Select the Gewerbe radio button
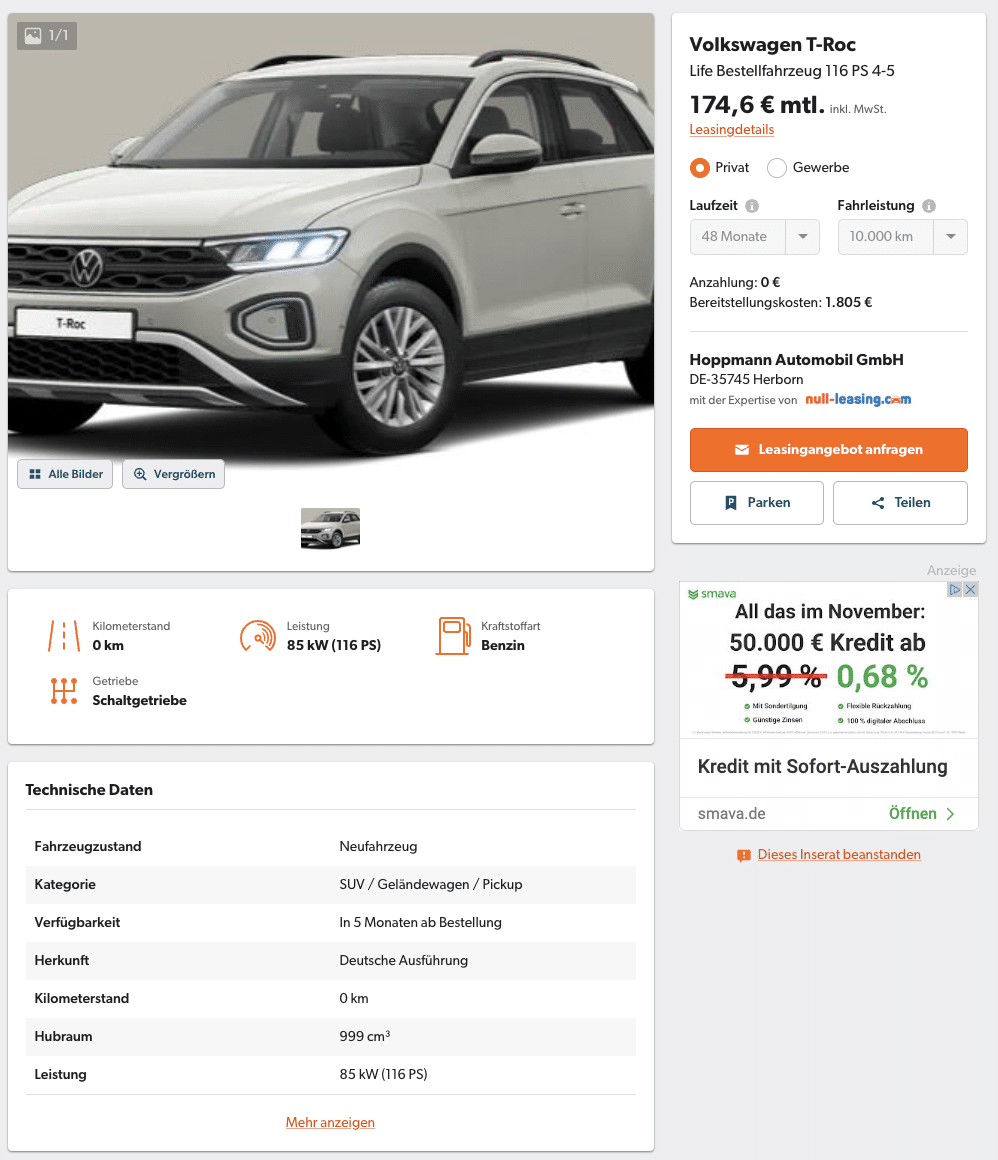Screen dimensions: 998x1160 (x=777, y=168)
